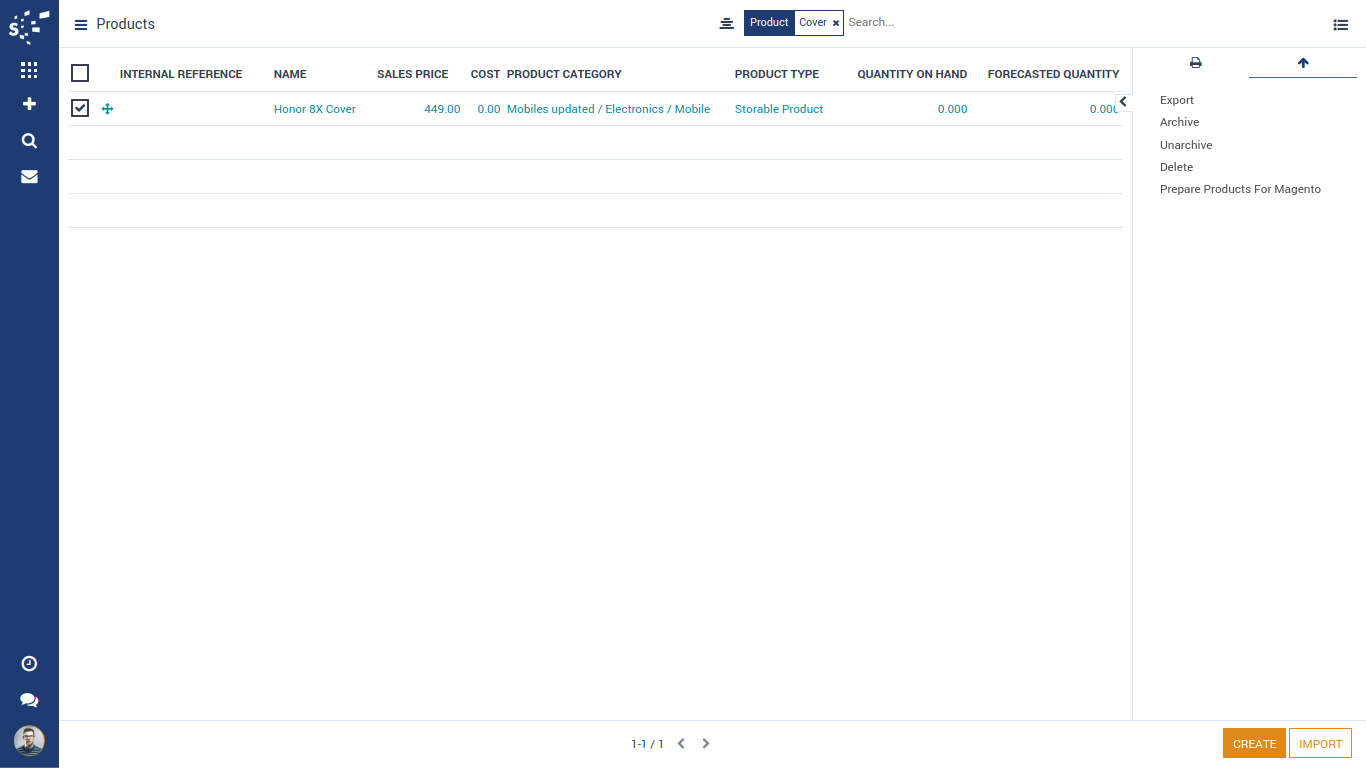Select Prepare Products For Magento

[1240, 189]
